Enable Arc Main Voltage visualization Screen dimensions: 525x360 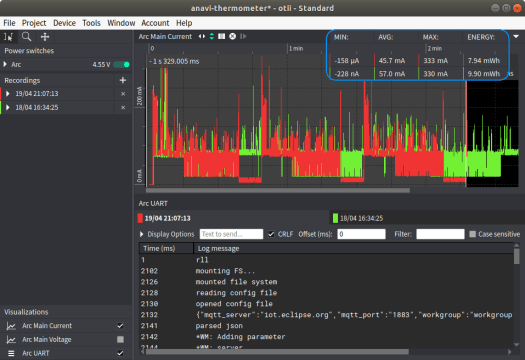pos(120,340)
